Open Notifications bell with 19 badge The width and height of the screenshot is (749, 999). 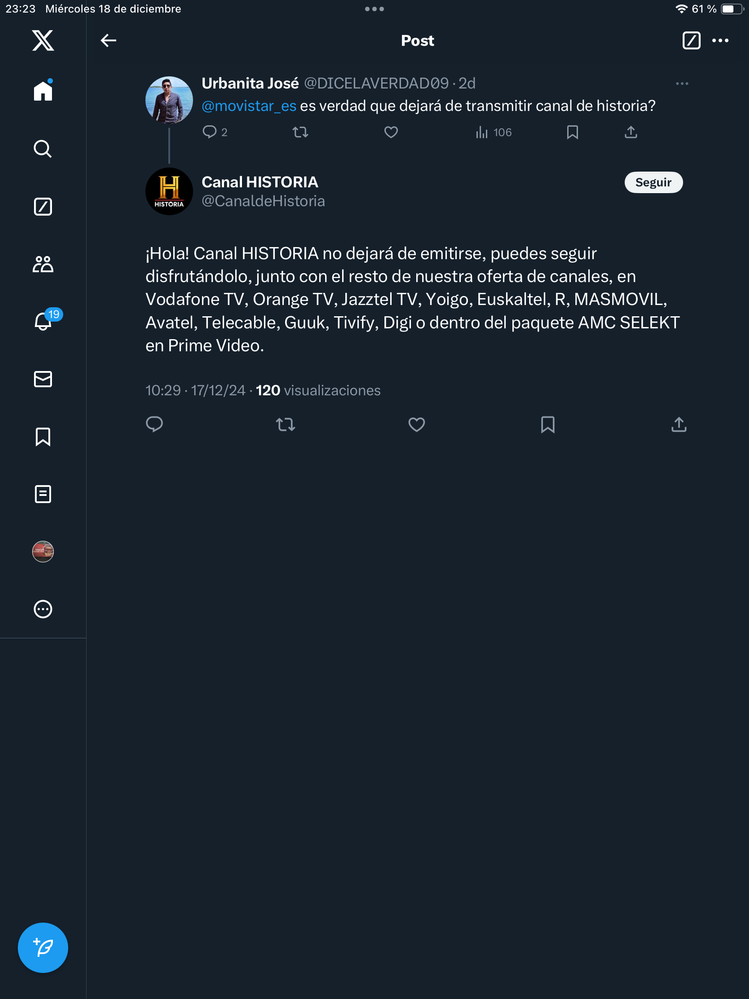tap(43, 321)
